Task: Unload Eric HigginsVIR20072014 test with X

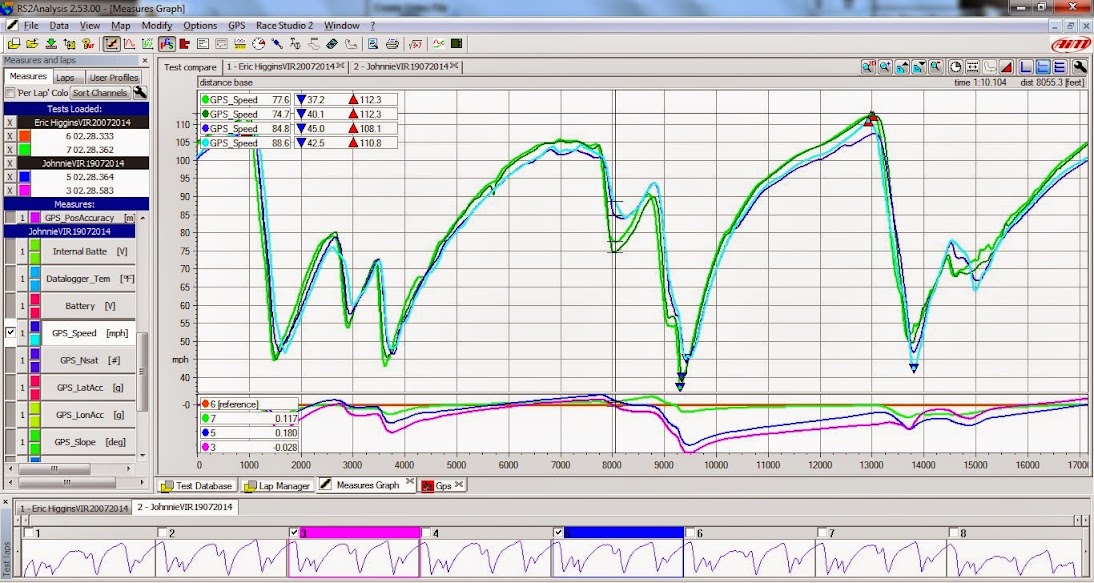Action: (10, 122)
